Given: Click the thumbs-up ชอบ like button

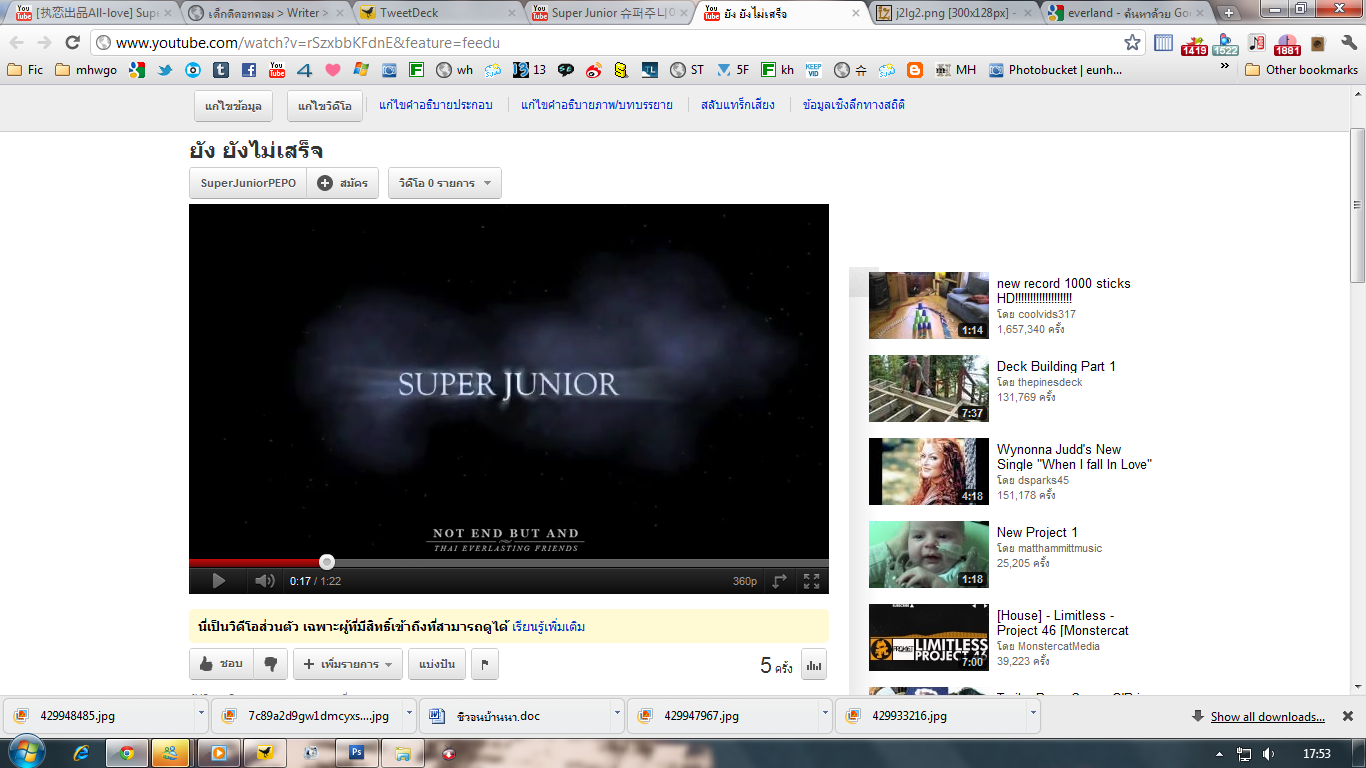Looking at the screenshot, I should pyautogui.click(x=221, y=664).
